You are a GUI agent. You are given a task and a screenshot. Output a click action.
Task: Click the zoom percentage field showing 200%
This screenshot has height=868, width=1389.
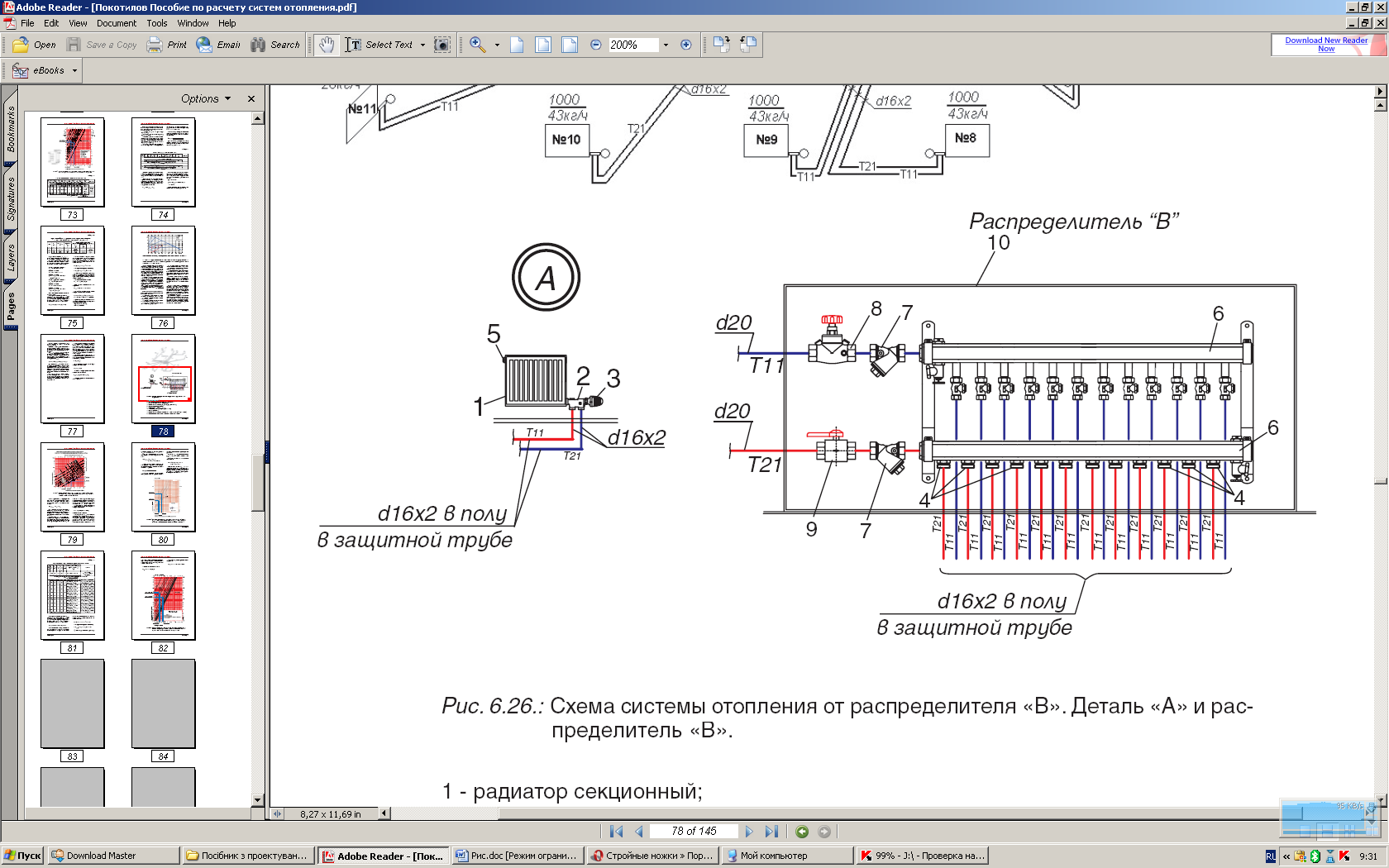[x=633, y=45]
